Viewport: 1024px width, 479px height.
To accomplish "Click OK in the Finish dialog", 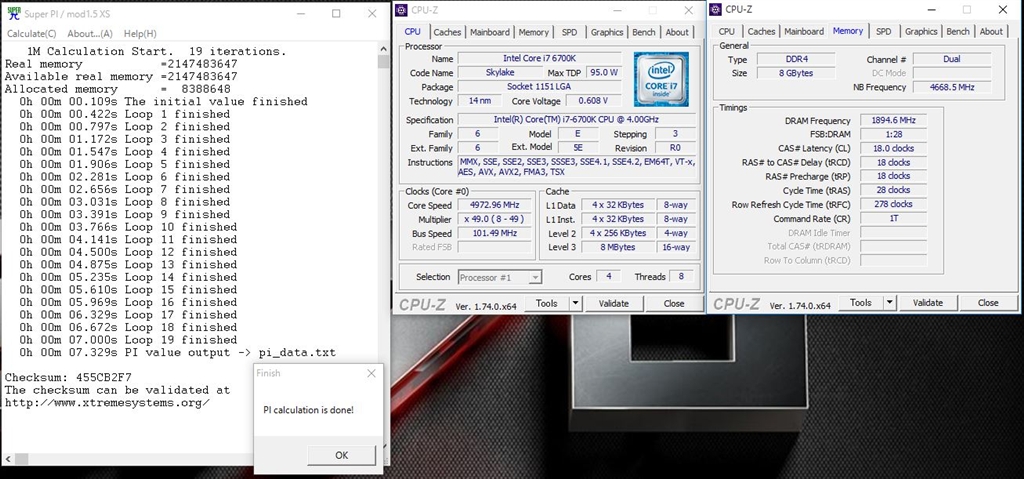I will (x=342, y=455).
